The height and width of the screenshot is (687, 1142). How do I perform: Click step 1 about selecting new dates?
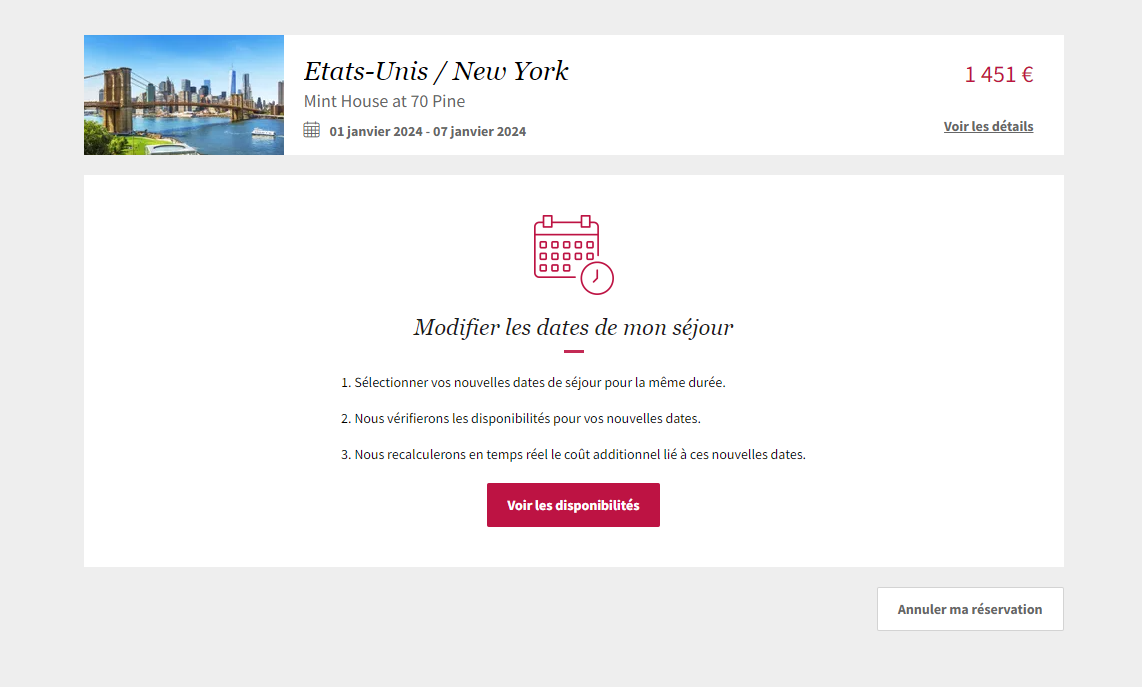533,382
